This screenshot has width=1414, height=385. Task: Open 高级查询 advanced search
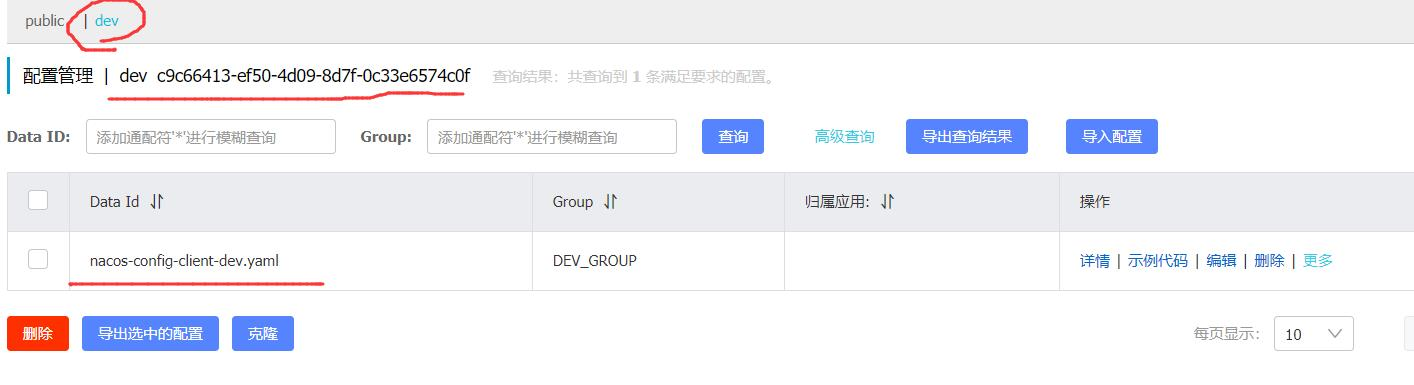[844, 137]
